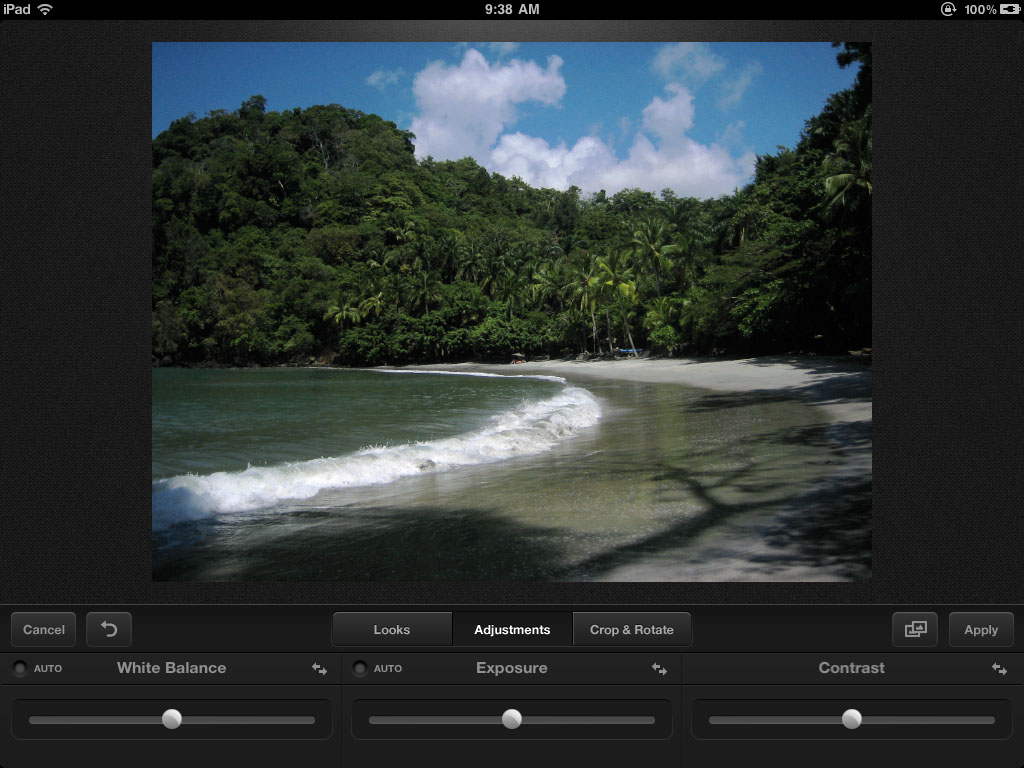
Task: Click the Contrast slider knob
Action: click(852, 719)
